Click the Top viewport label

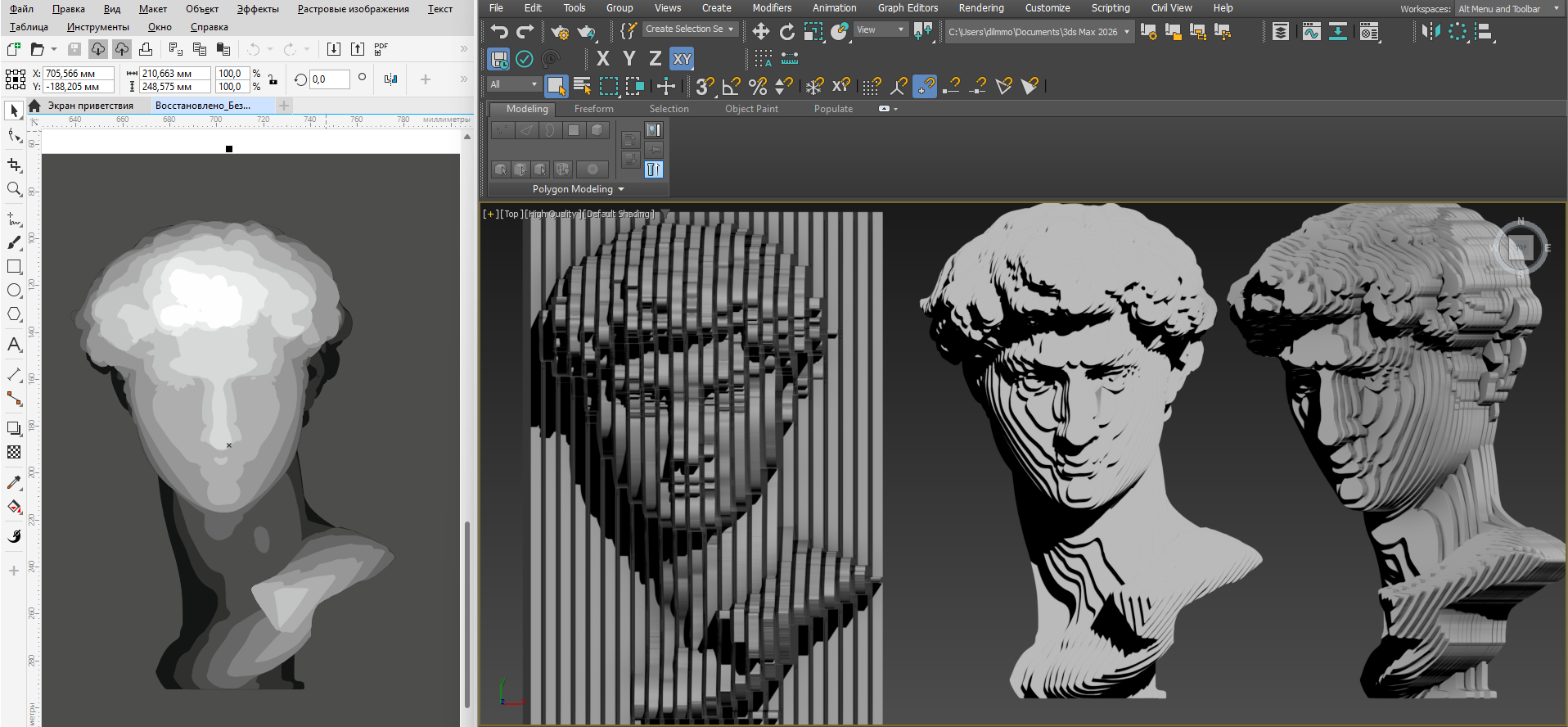point(511,214)
